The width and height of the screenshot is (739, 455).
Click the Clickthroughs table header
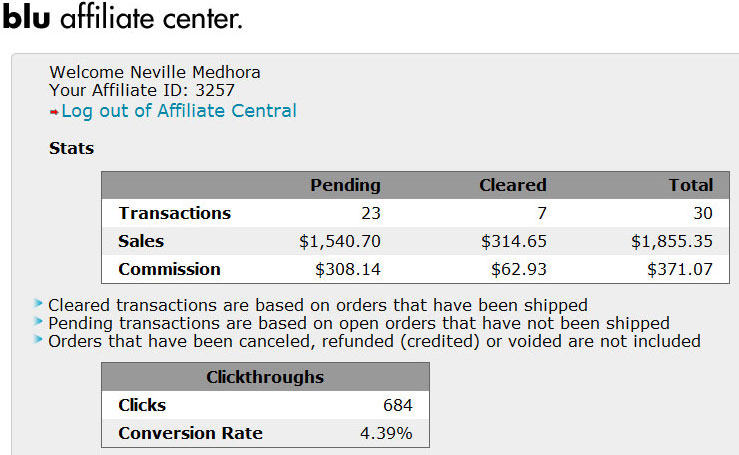pyautogui.click(x=265, y=377)
